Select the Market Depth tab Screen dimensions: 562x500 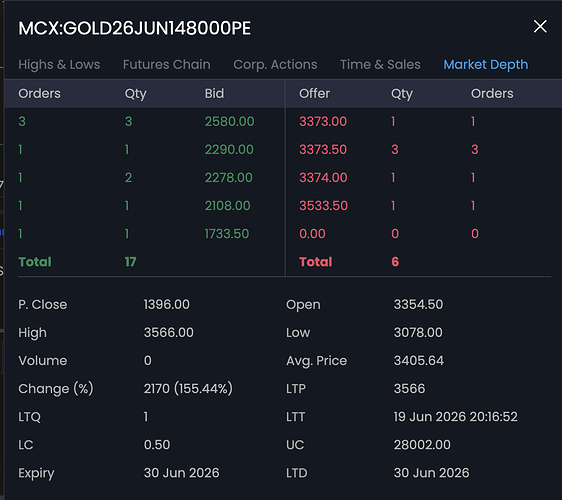coord(486,65)
